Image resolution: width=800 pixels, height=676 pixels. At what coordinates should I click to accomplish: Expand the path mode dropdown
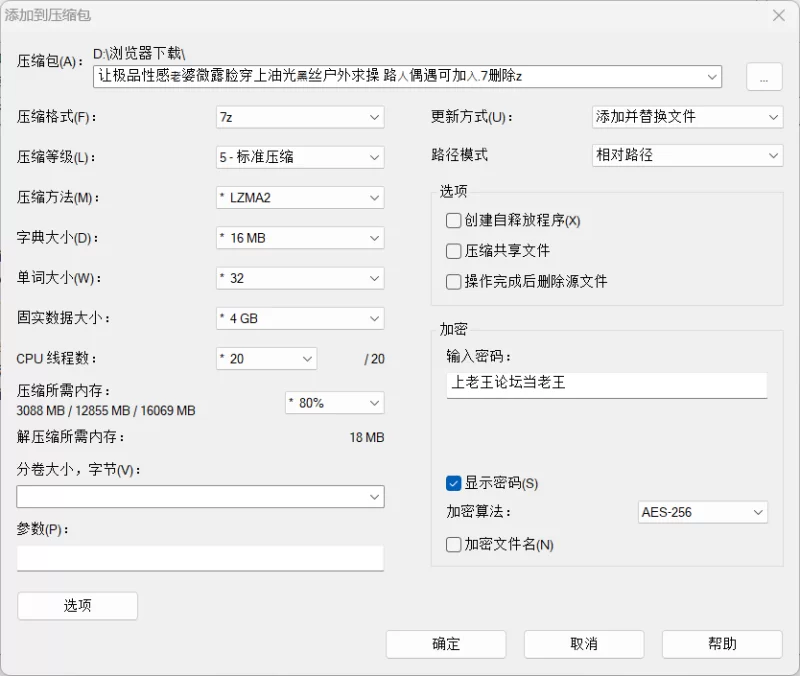click(687, 155)
